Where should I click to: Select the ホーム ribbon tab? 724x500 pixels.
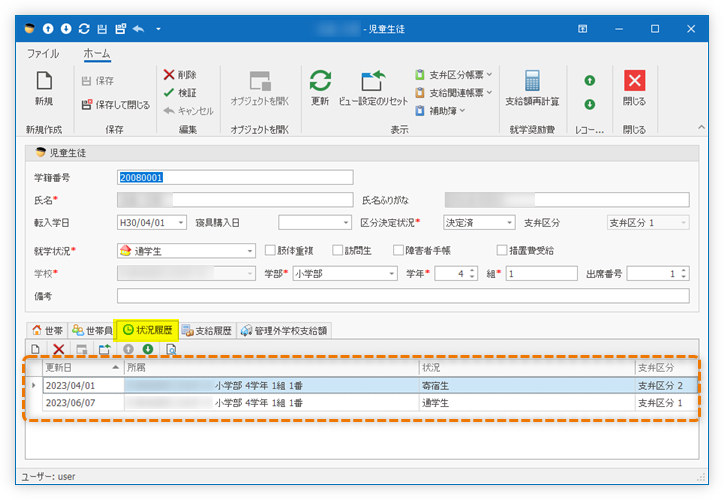(97, 54)
